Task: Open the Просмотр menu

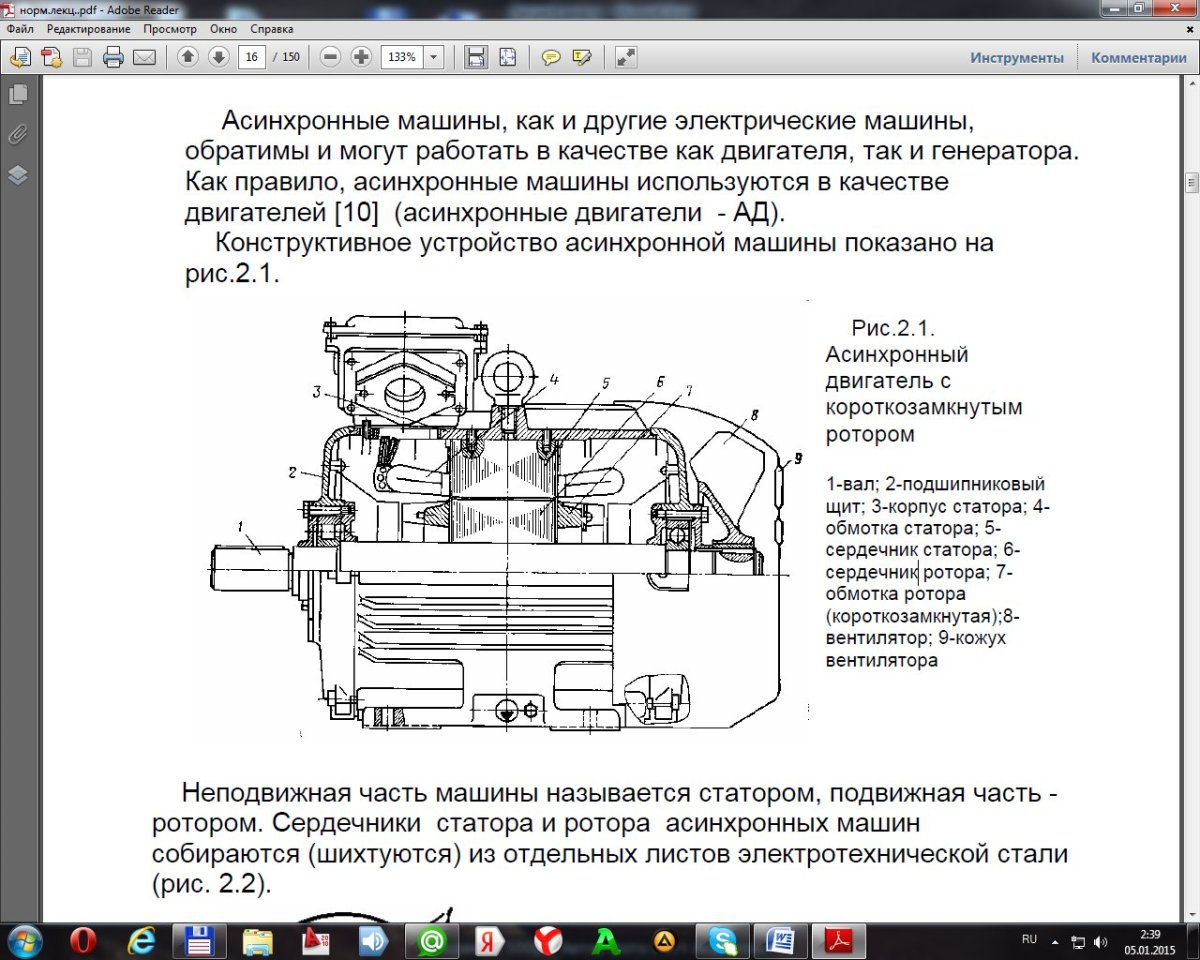Action: (x=169, y=29)
